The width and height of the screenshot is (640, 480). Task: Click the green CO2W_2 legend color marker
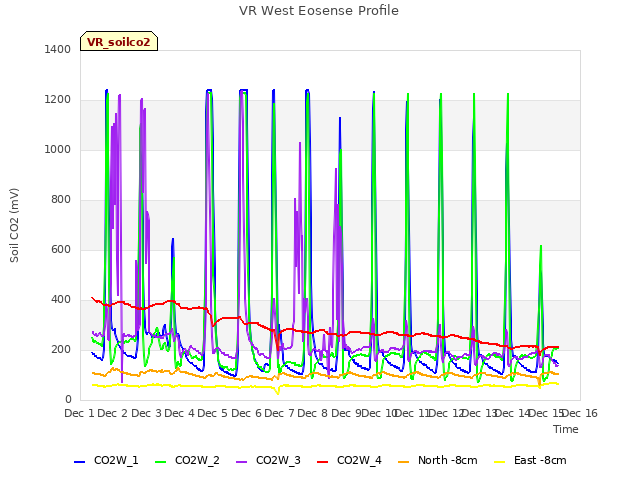(x=160, y=462)
